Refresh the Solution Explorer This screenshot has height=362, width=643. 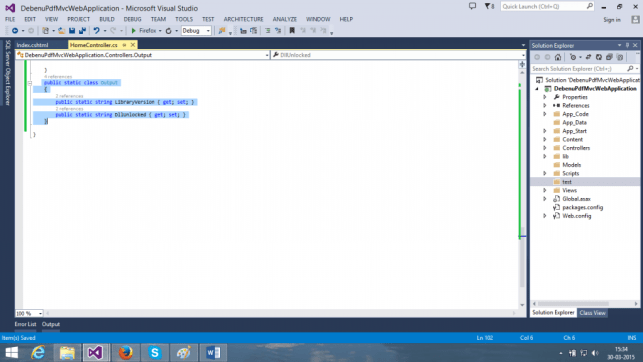click(599, 57)
